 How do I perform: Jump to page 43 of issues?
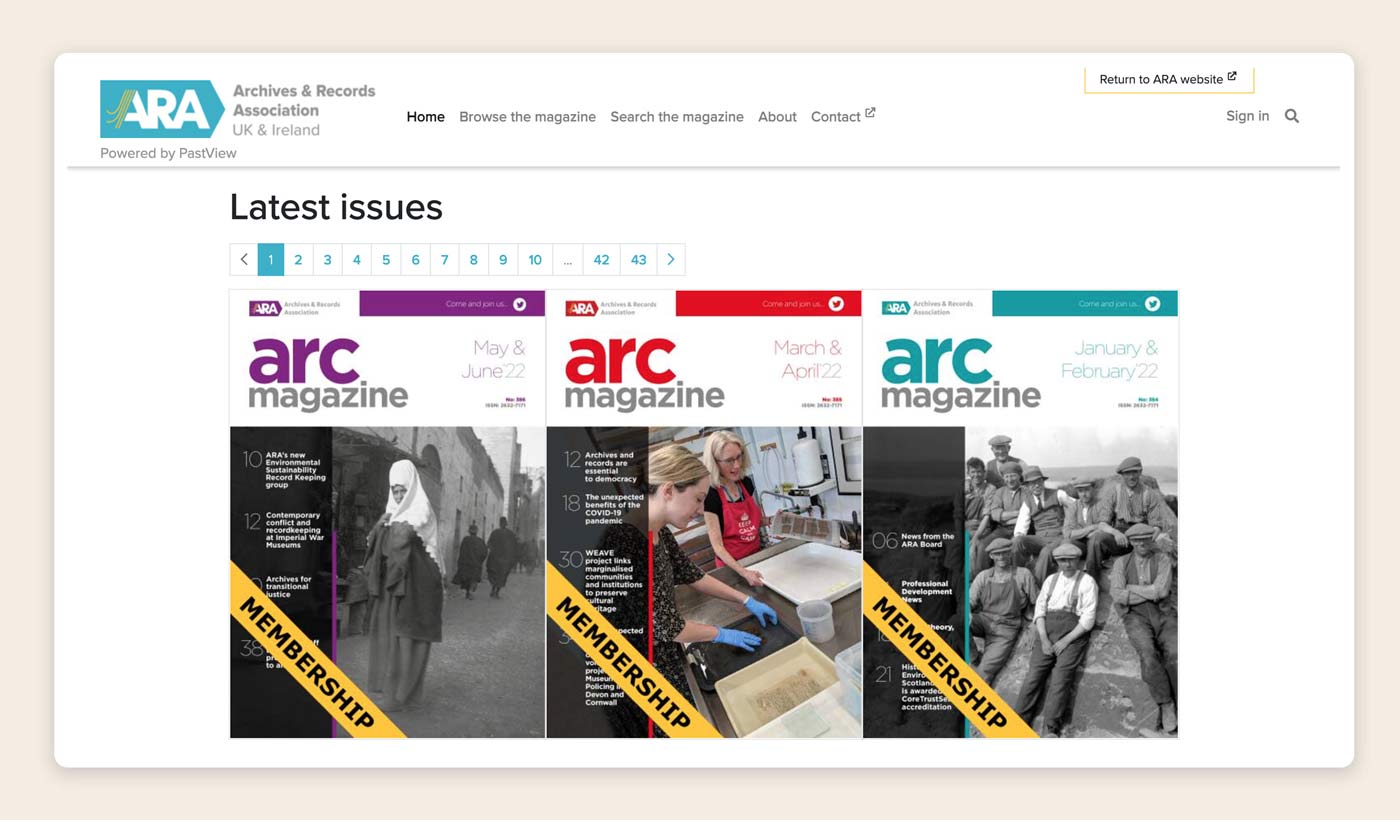[x=638, y=260]
